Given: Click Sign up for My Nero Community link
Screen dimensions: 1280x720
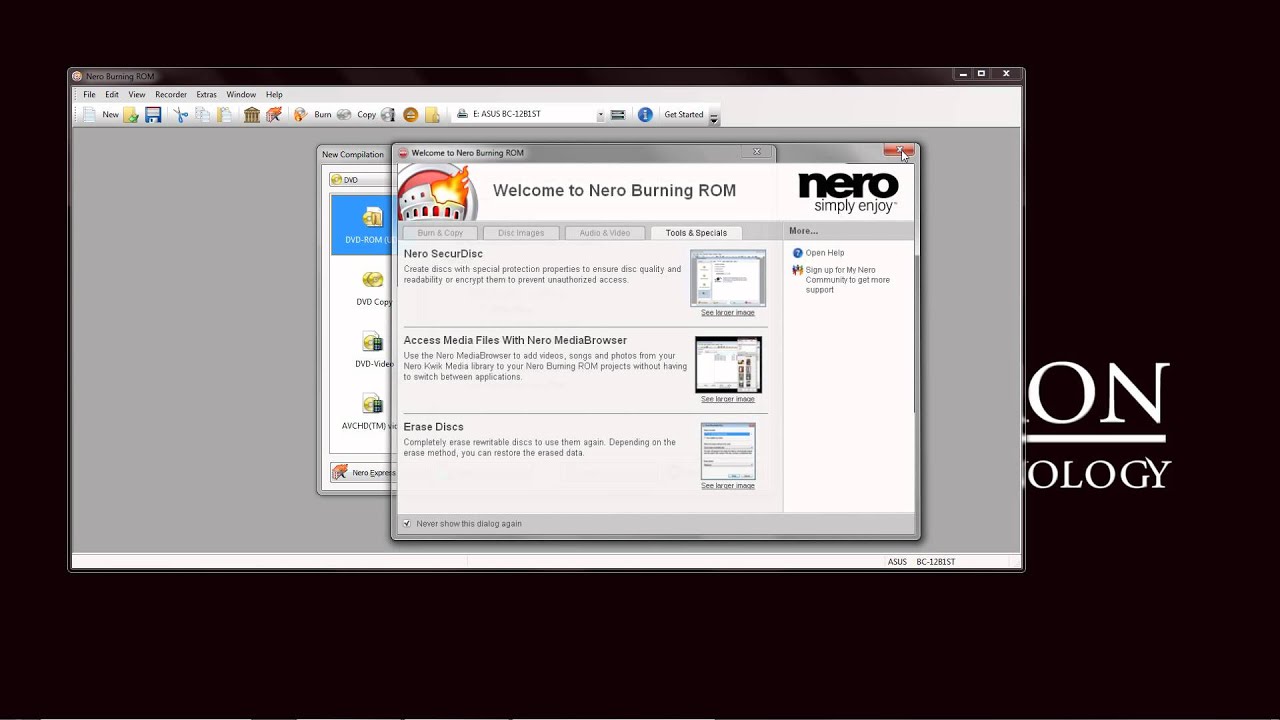Looking at the screenshot, I should tap(847, 280).
